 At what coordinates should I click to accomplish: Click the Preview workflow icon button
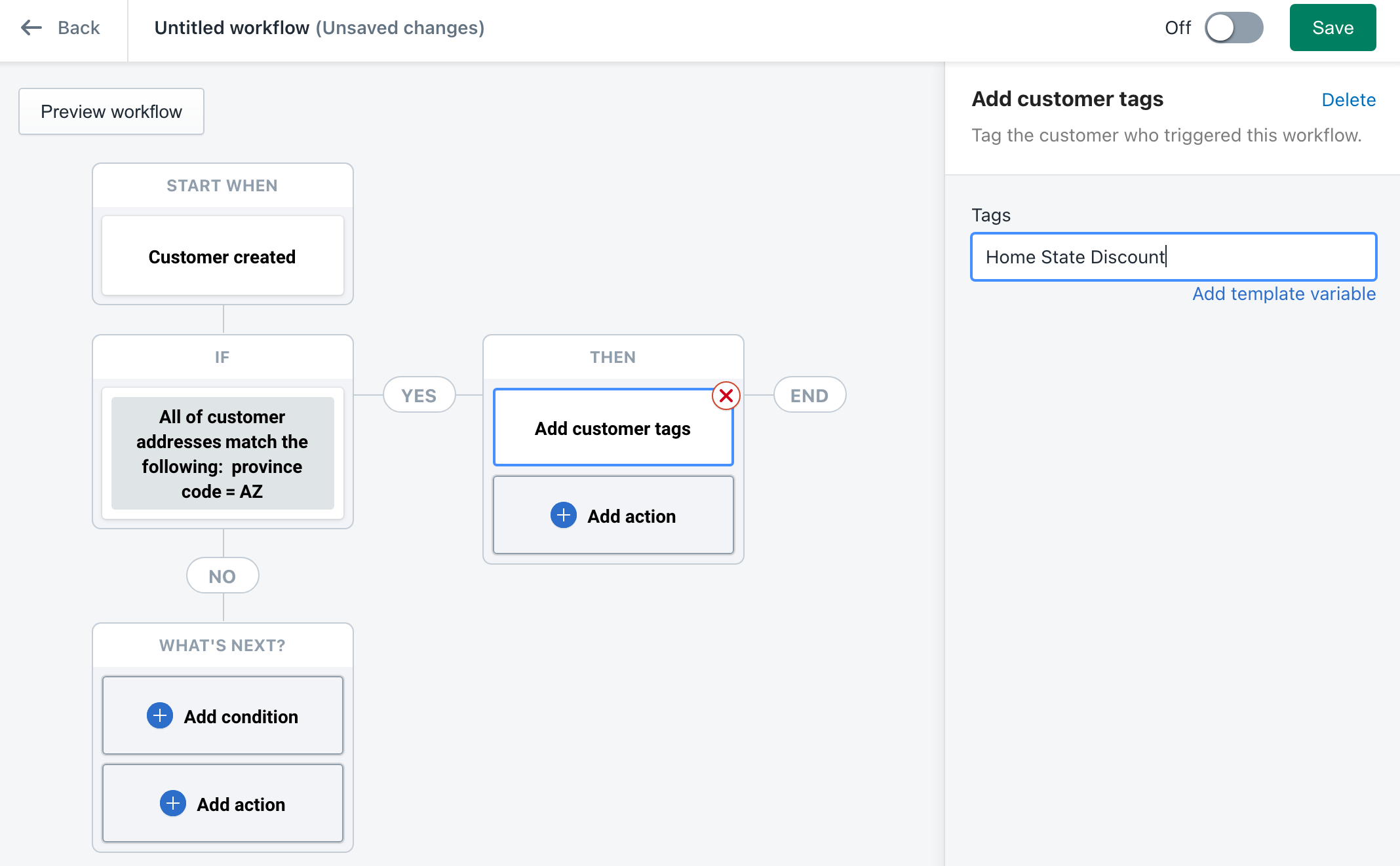point(111,111)
